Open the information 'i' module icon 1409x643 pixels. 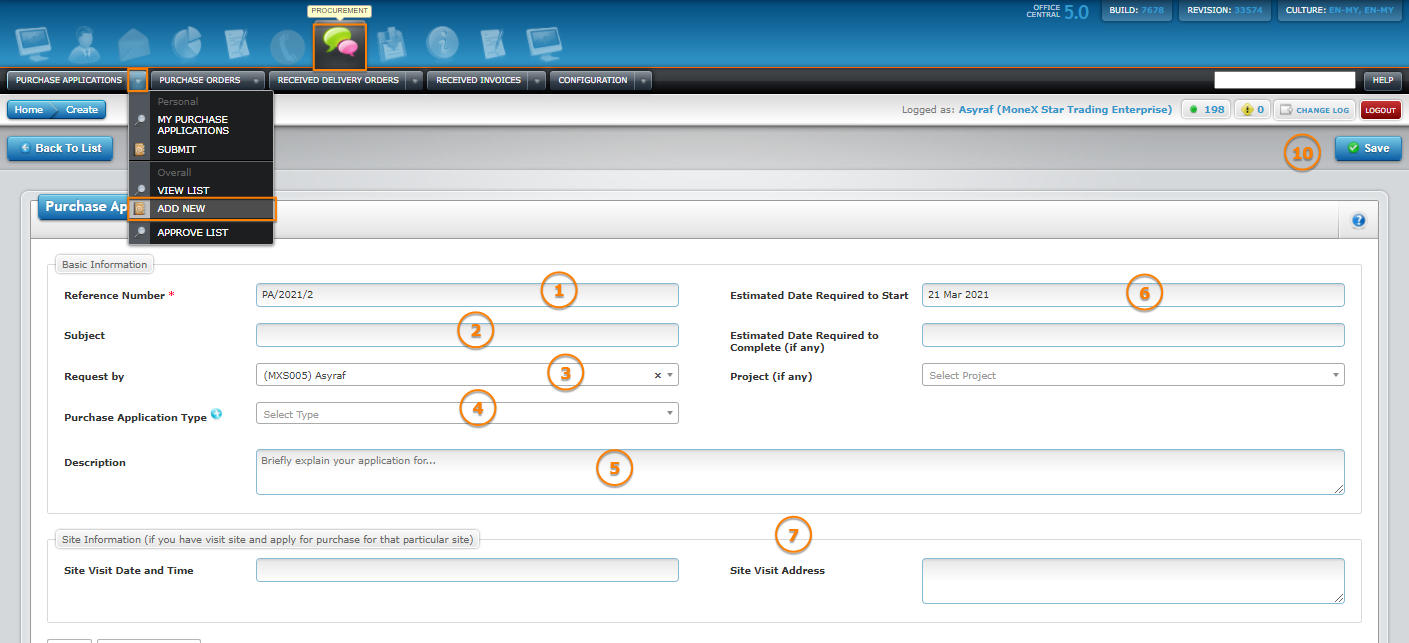[441, 44]
